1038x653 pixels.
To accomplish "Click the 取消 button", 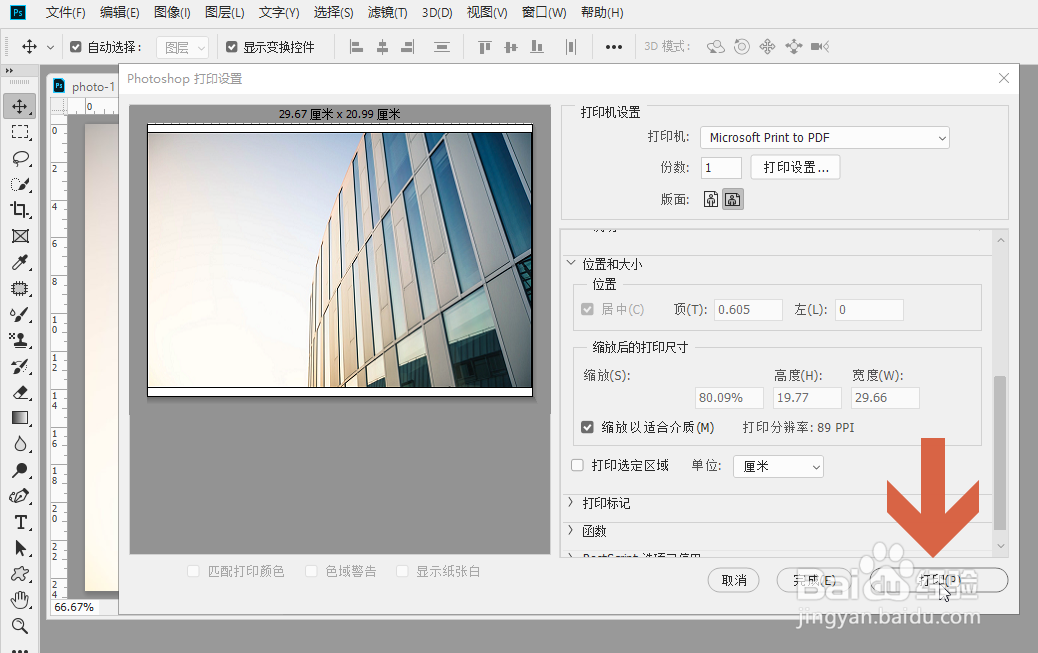I will [733, 580].
